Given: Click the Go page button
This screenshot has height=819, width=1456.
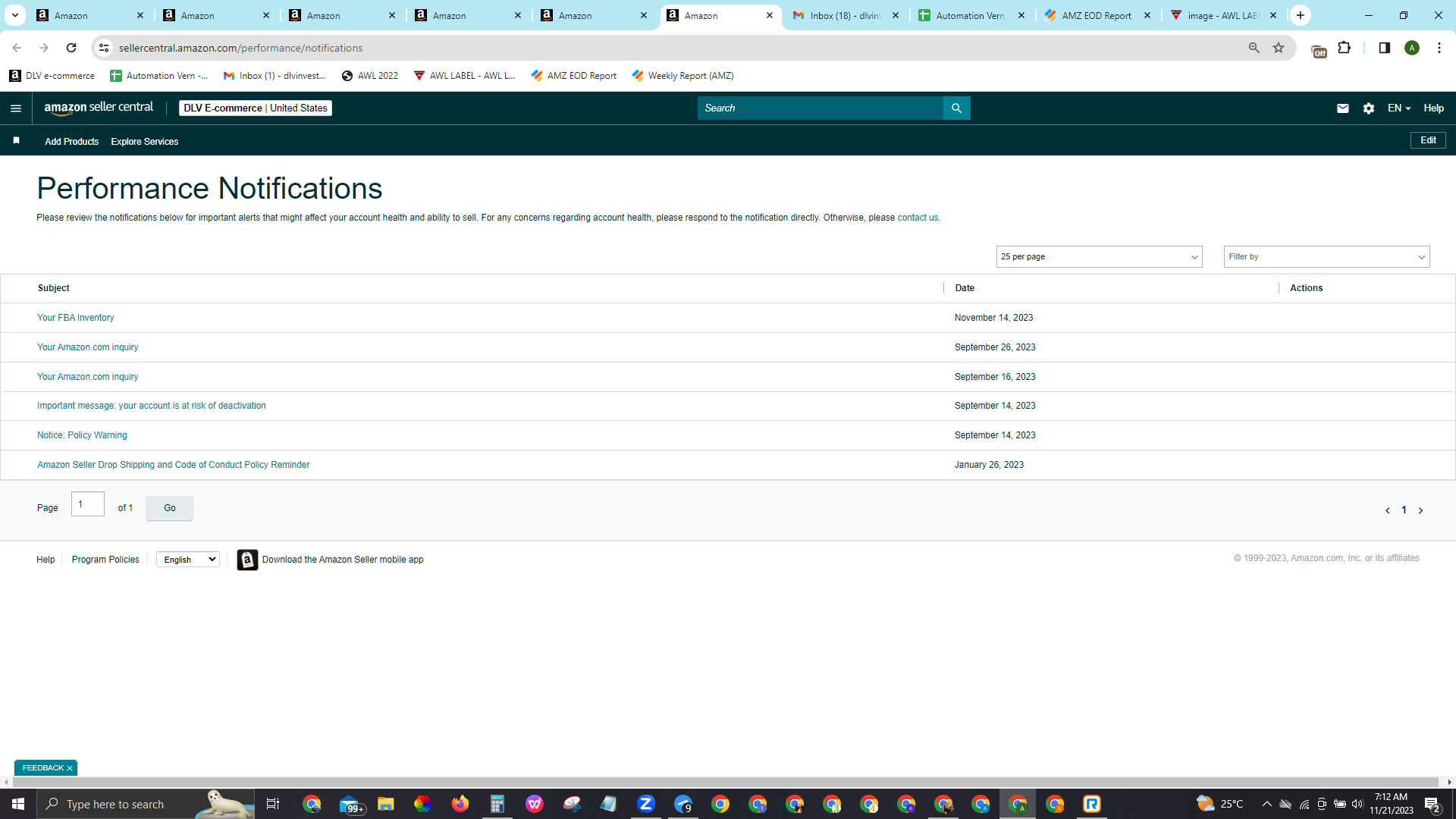Looking at the screenshot, I should click(169, 508).
